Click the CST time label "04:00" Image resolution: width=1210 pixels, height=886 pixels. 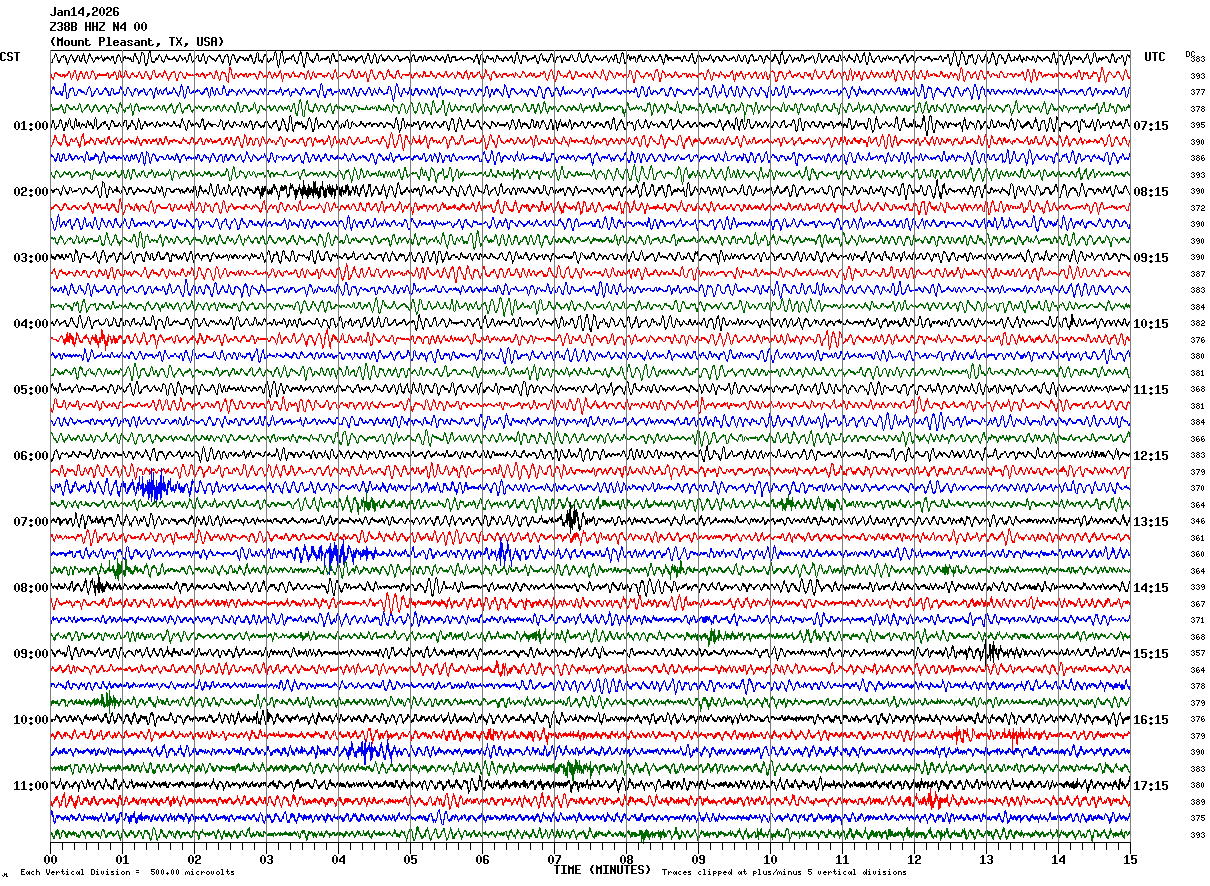coord(30,324)
